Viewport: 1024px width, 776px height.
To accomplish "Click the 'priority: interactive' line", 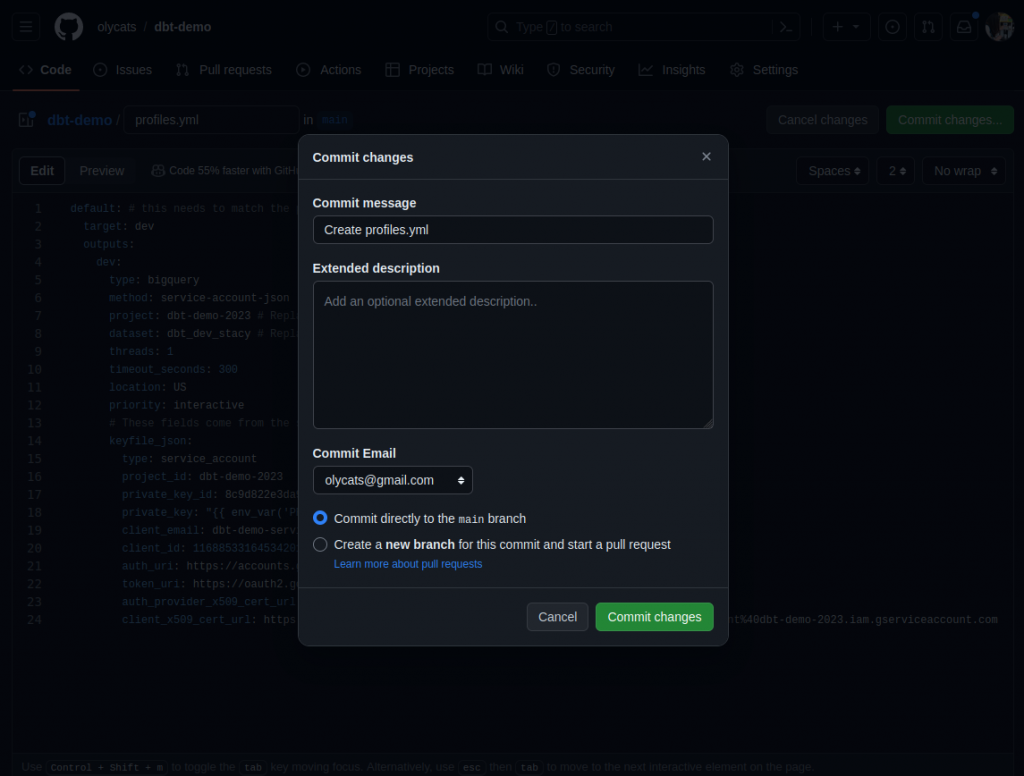I will point(176,406).
